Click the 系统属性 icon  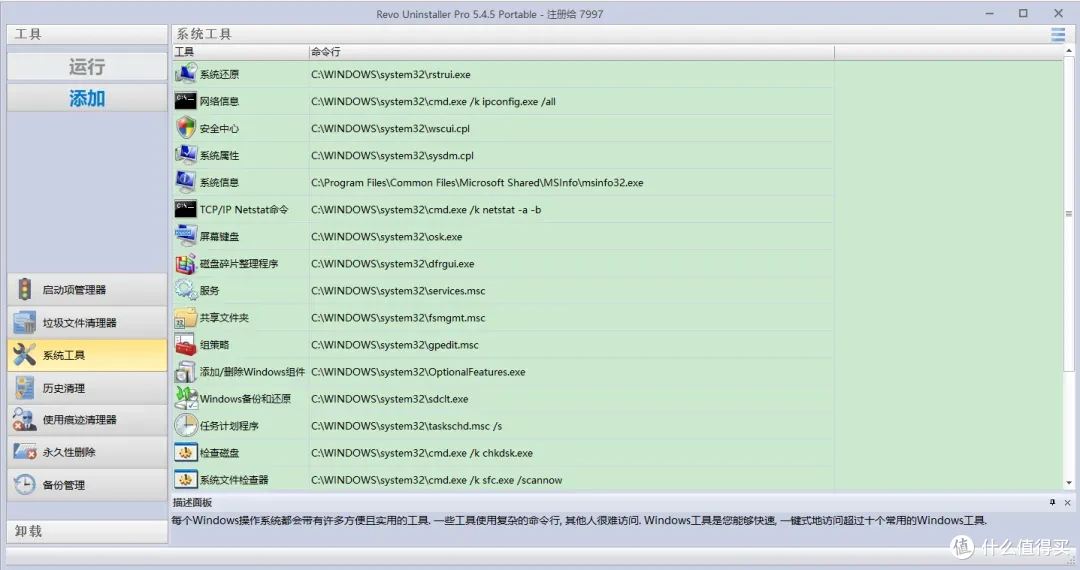point(185,155)
